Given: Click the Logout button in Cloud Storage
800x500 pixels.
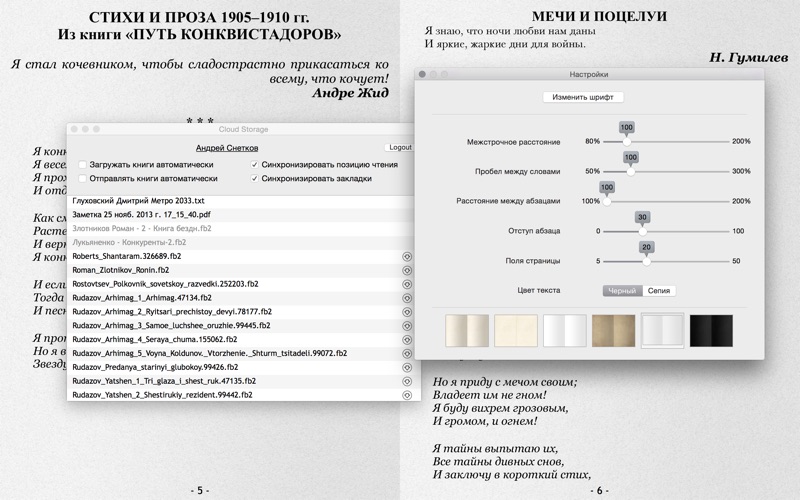Looking at the screenshot, I should [x=400, y=147].
